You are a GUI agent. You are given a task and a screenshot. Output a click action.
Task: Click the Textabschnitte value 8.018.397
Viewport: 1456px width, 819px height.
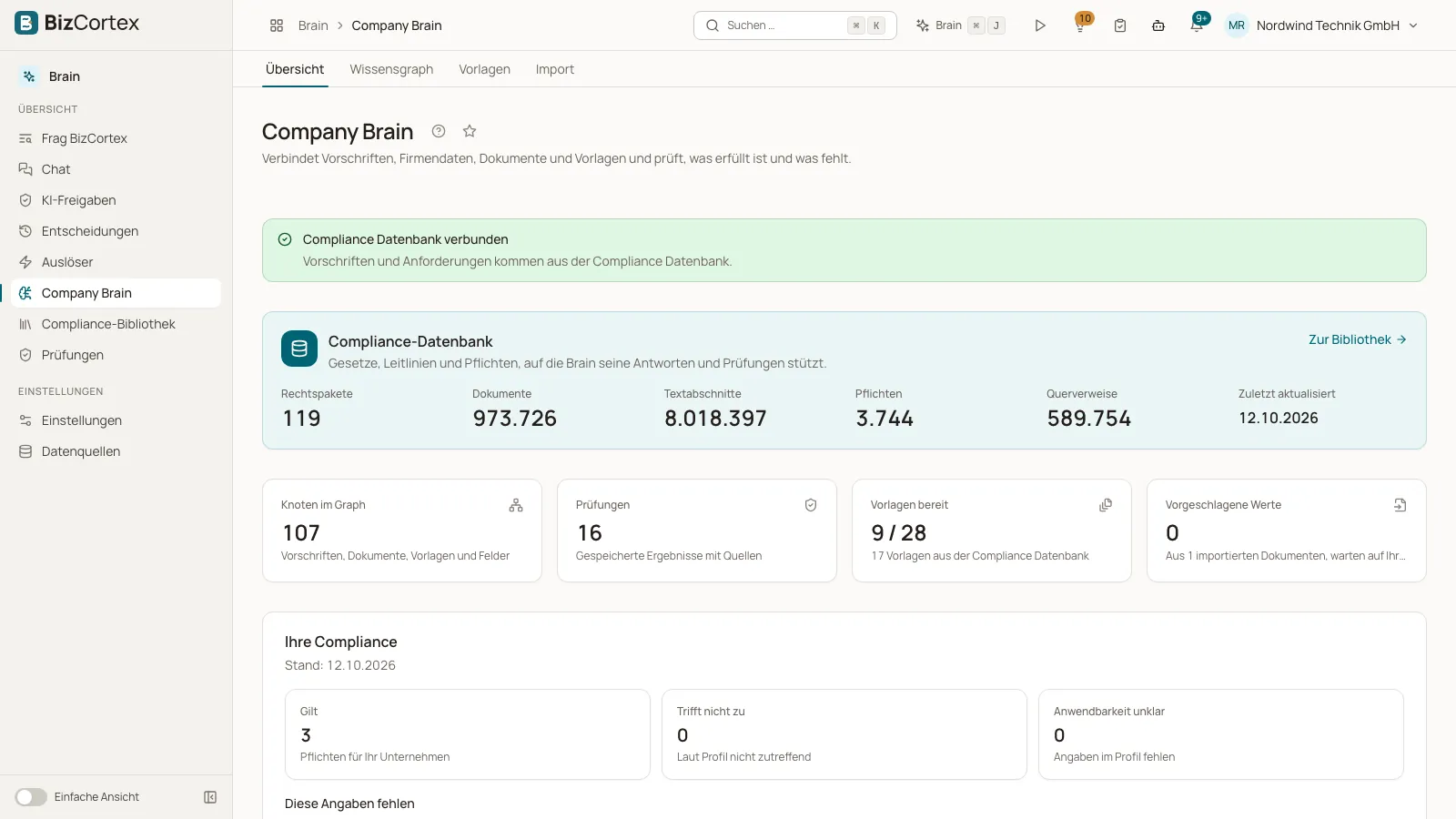(x=715, y=419)
